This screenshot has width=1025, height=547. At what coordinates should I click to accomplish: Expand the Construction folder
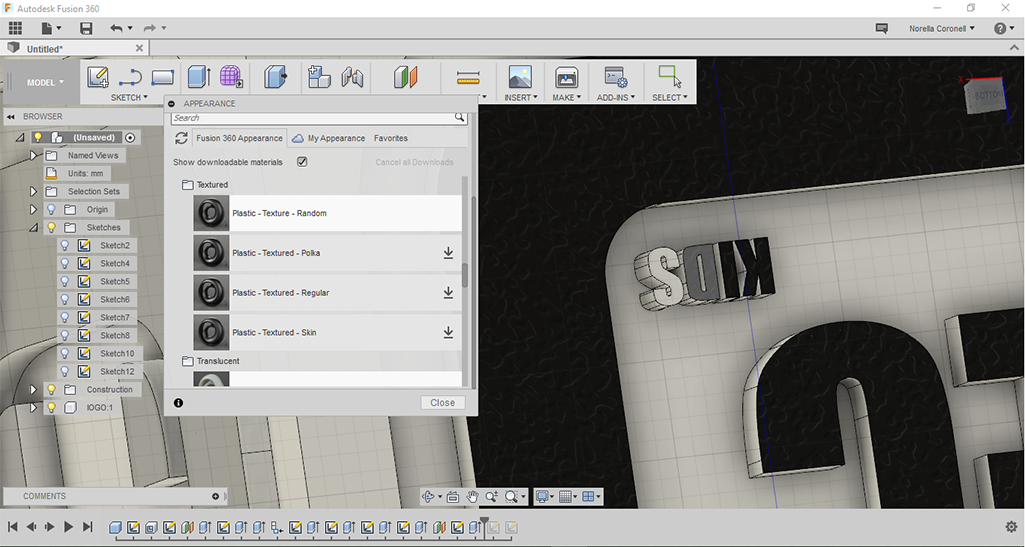pyautogui.click(x=33, y=390)
